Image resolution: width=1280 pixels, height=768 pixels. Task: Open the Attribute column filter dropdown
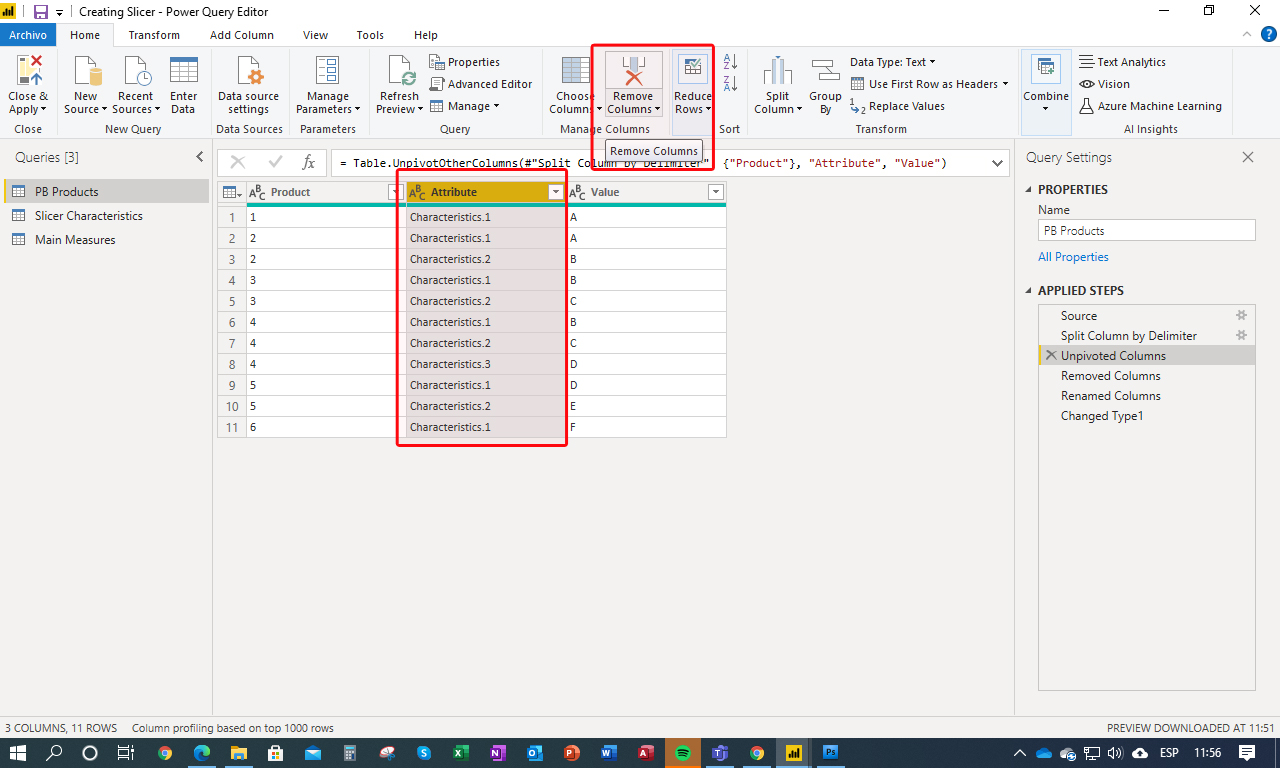click(555, 192)
